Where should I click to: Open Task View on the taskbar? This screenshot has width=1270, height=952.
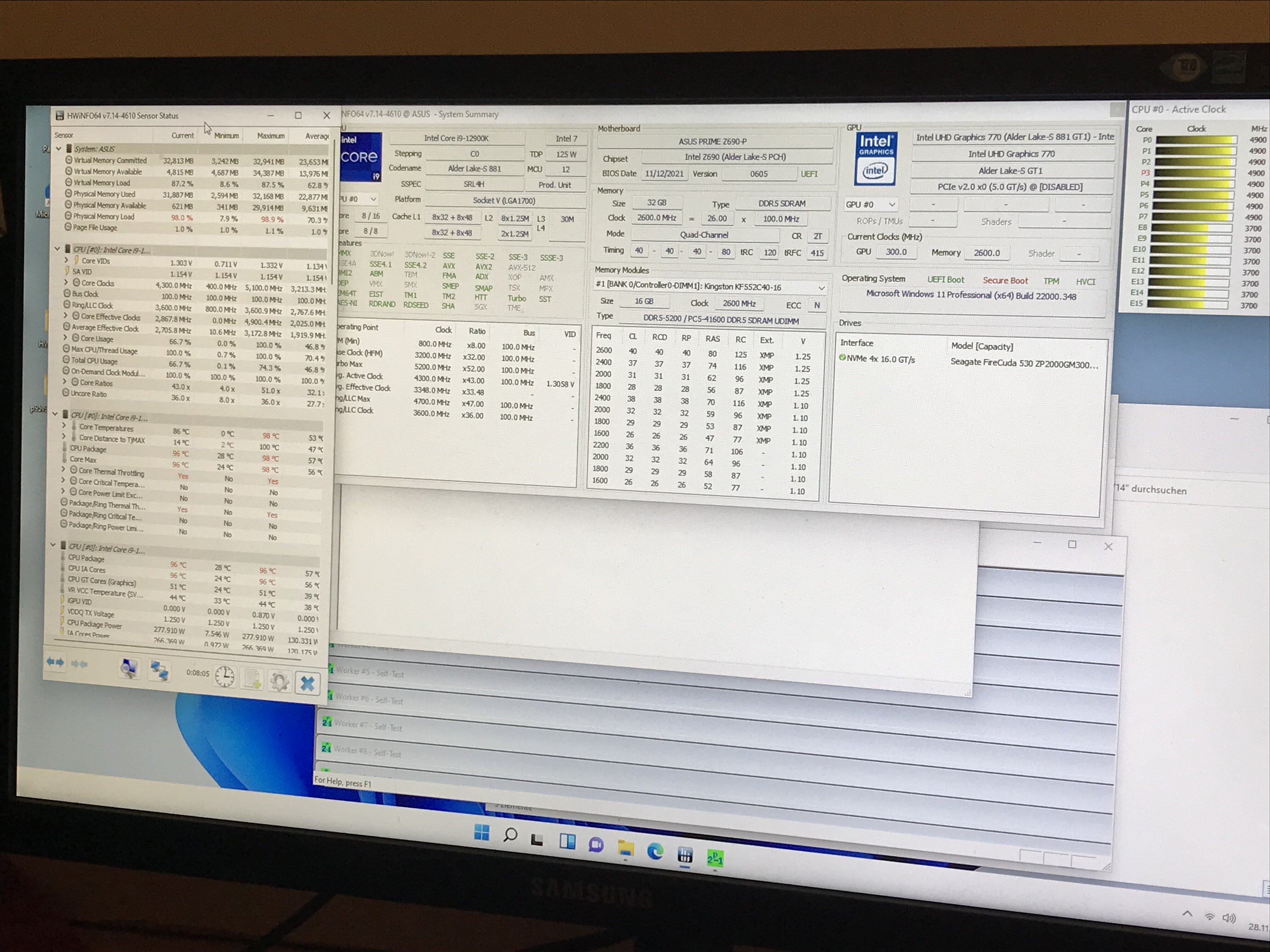[537, 840]
